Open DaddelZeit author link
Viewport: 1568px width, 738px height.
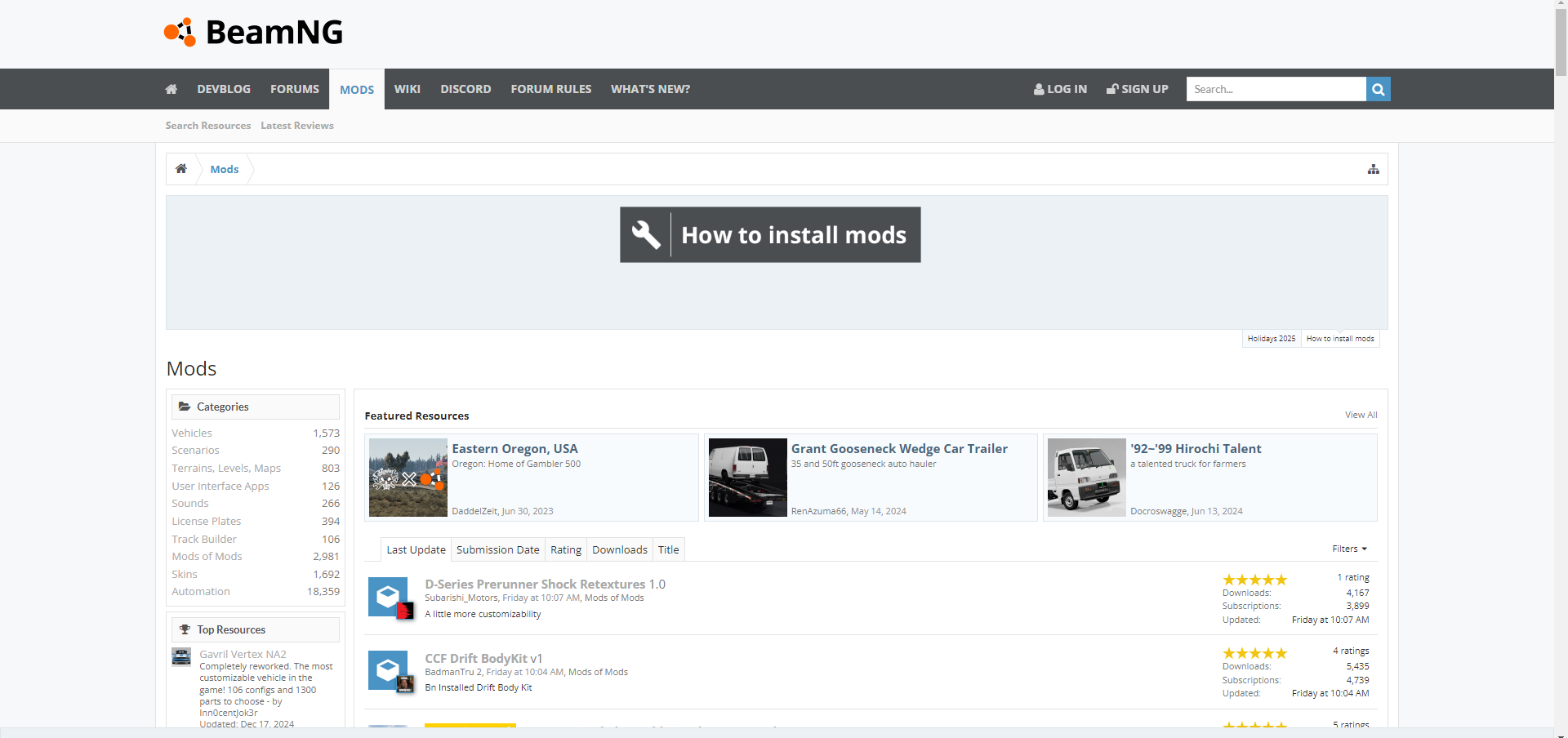tap(474, 512)
